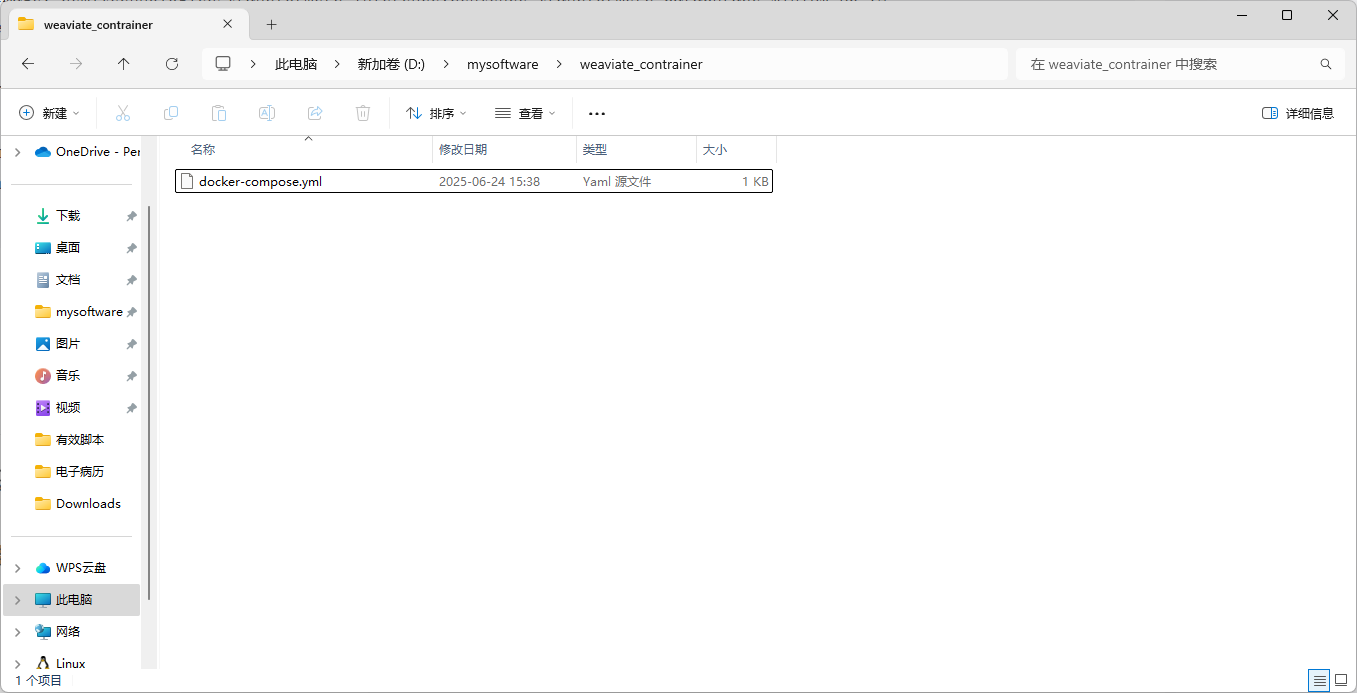Click the Refresh icon in the navigation bar
This screenshot has width=1357, height=693.
click(171, 63)
